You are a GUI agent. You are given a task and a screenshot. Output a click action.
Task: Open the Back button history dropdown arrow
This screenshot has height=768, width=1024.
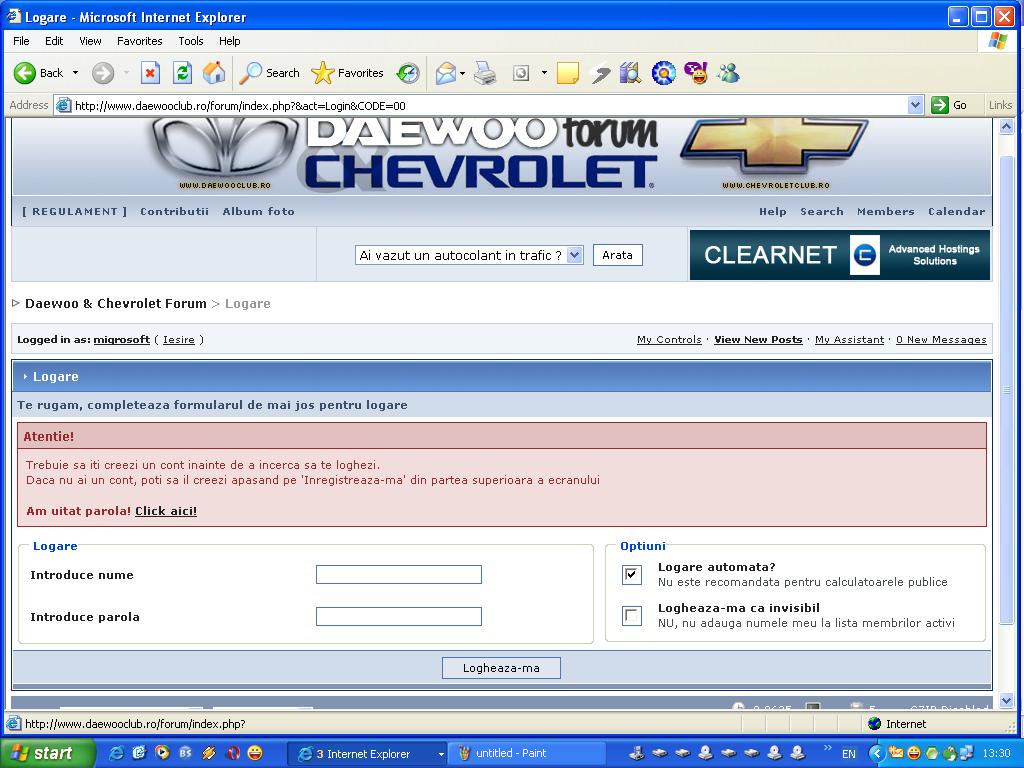pyautogui.click(x=75, y=73)
